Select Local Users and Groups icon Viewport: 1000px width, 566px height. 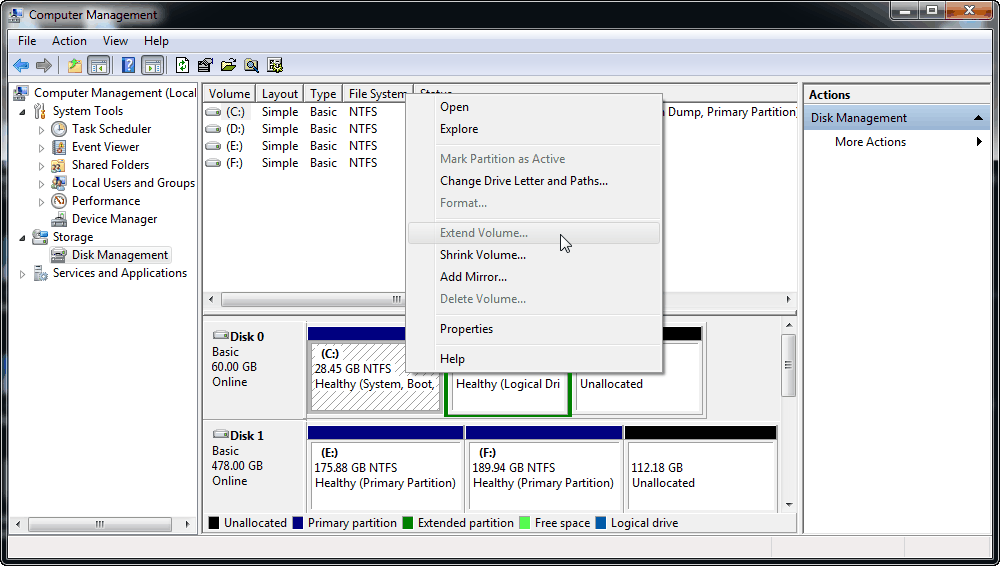pyautogui.click(x=59, y=183)
